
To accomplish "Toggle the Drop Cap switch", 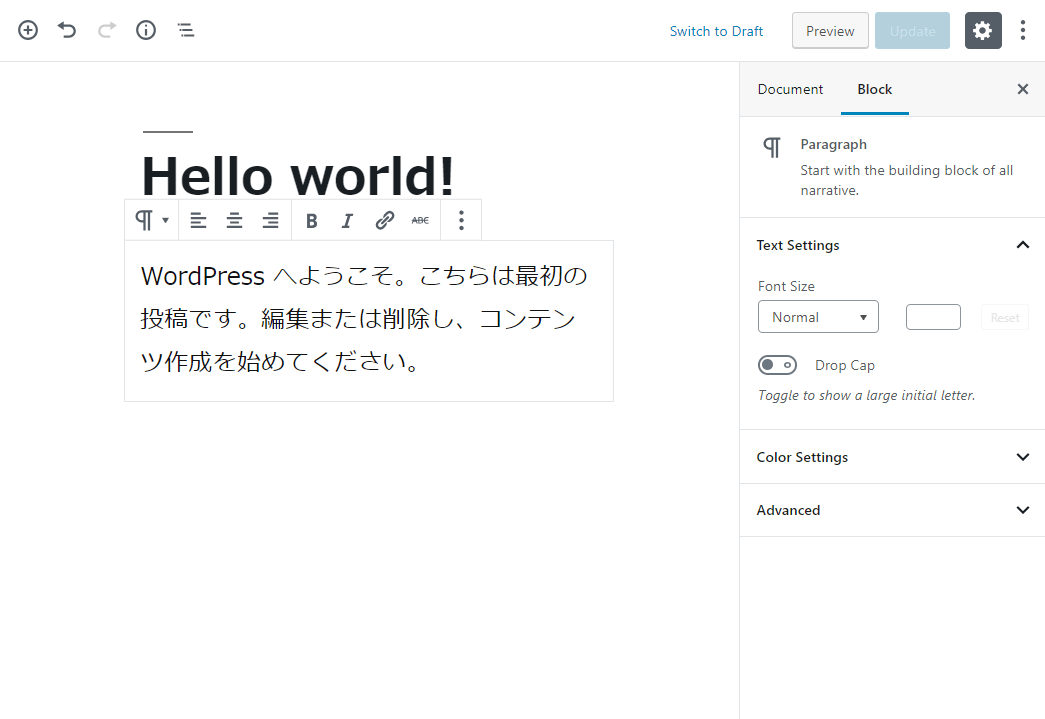I will tap(777, 365).
